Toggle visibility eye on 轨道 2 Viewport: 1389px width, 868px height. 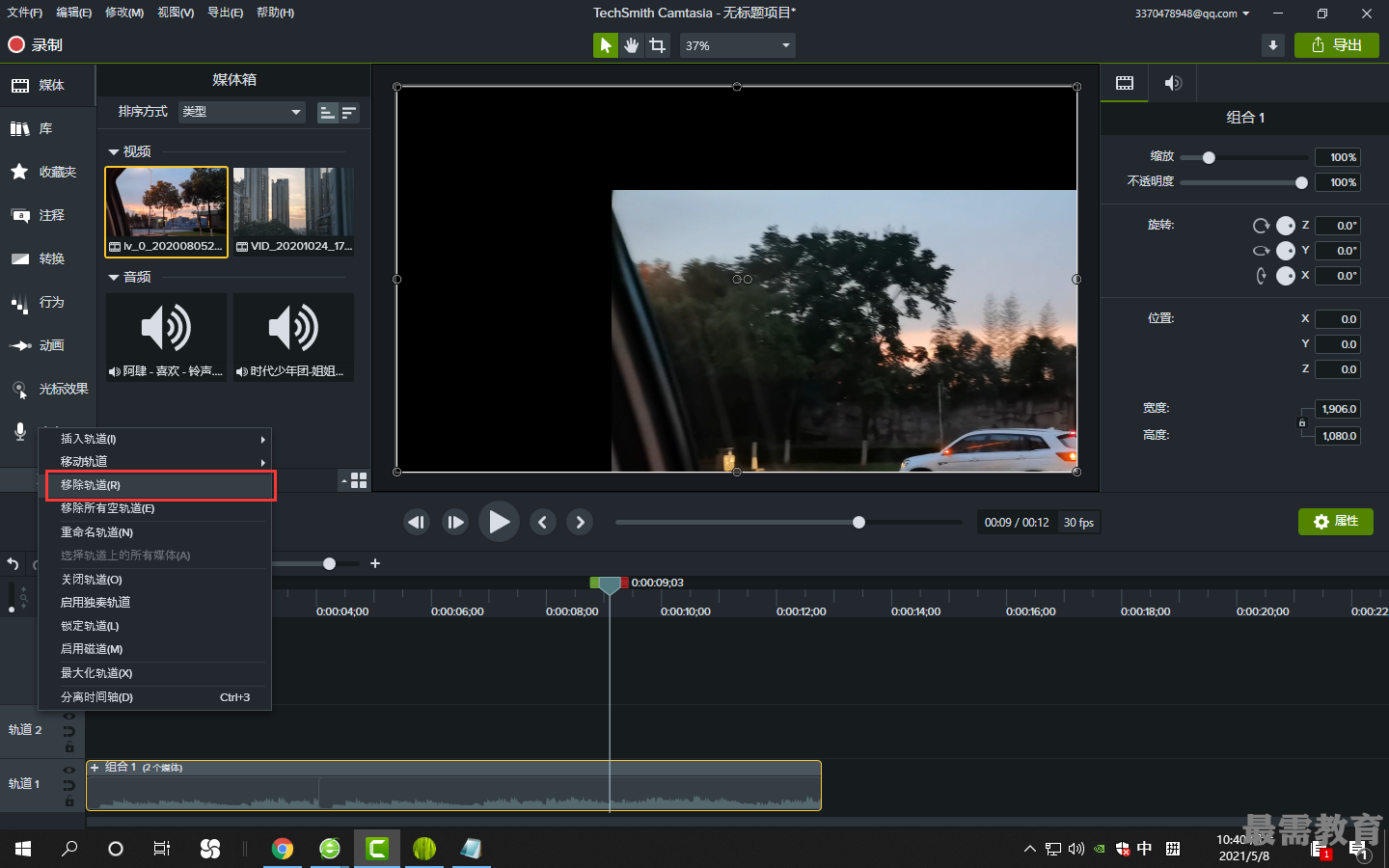point(69,717)
